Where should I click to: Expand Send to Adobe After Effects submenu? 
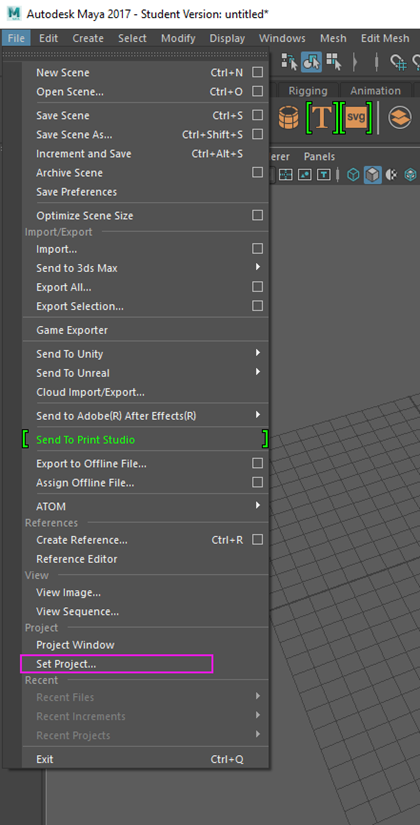coord(258,415)
